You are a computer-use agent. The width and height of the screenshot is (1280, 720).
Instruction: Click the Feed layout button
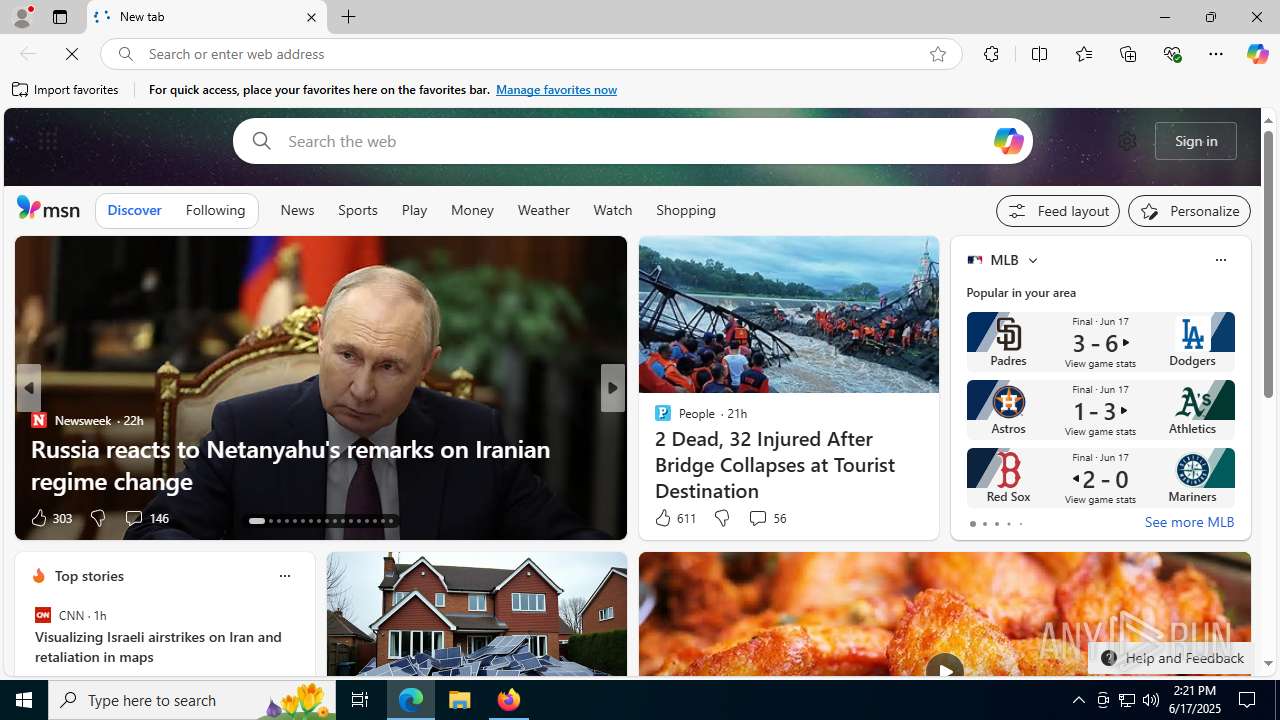[1057, 211]
